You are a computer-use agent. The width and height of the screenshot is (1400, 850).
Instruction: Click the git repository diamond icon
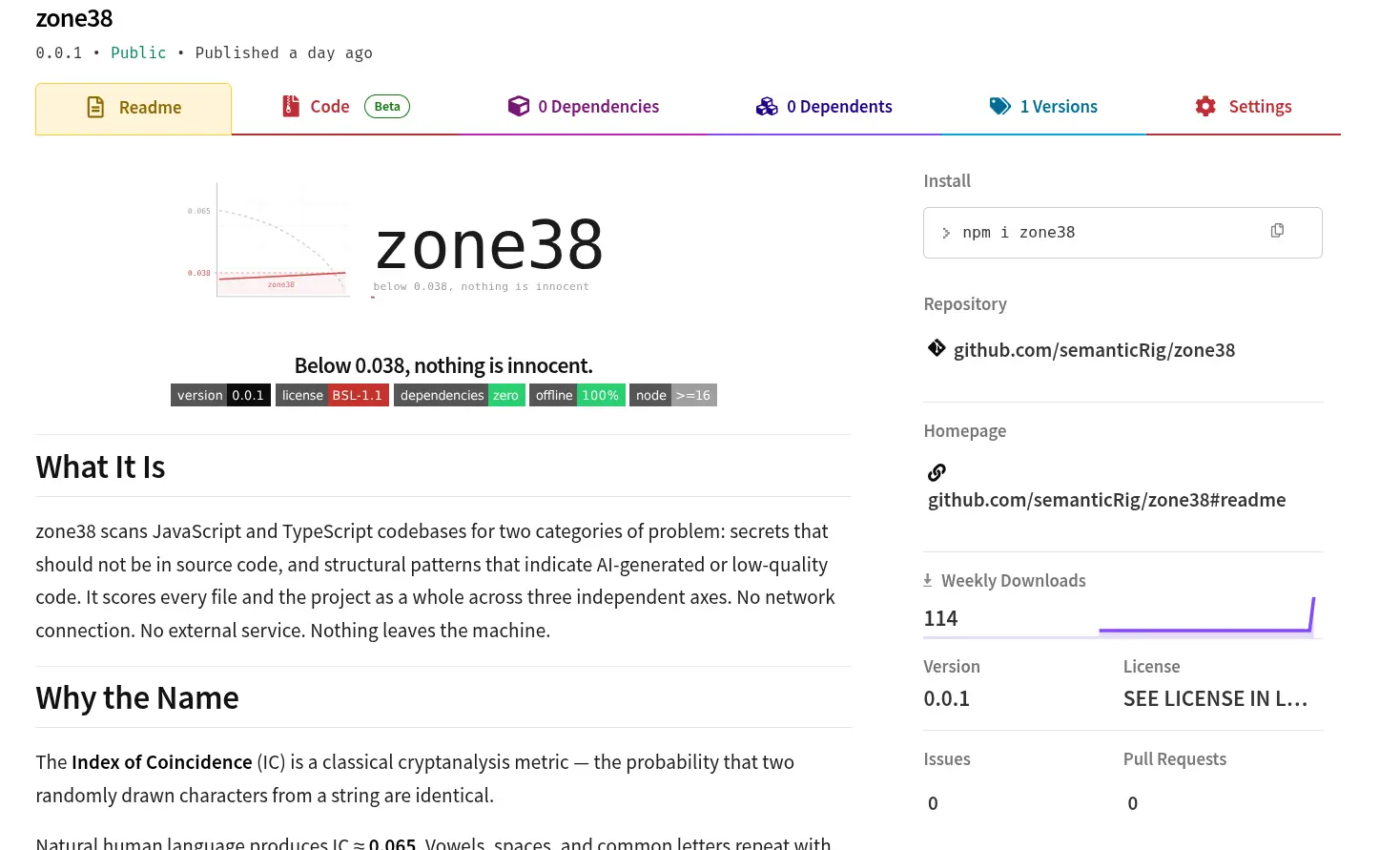pos(937,348)
